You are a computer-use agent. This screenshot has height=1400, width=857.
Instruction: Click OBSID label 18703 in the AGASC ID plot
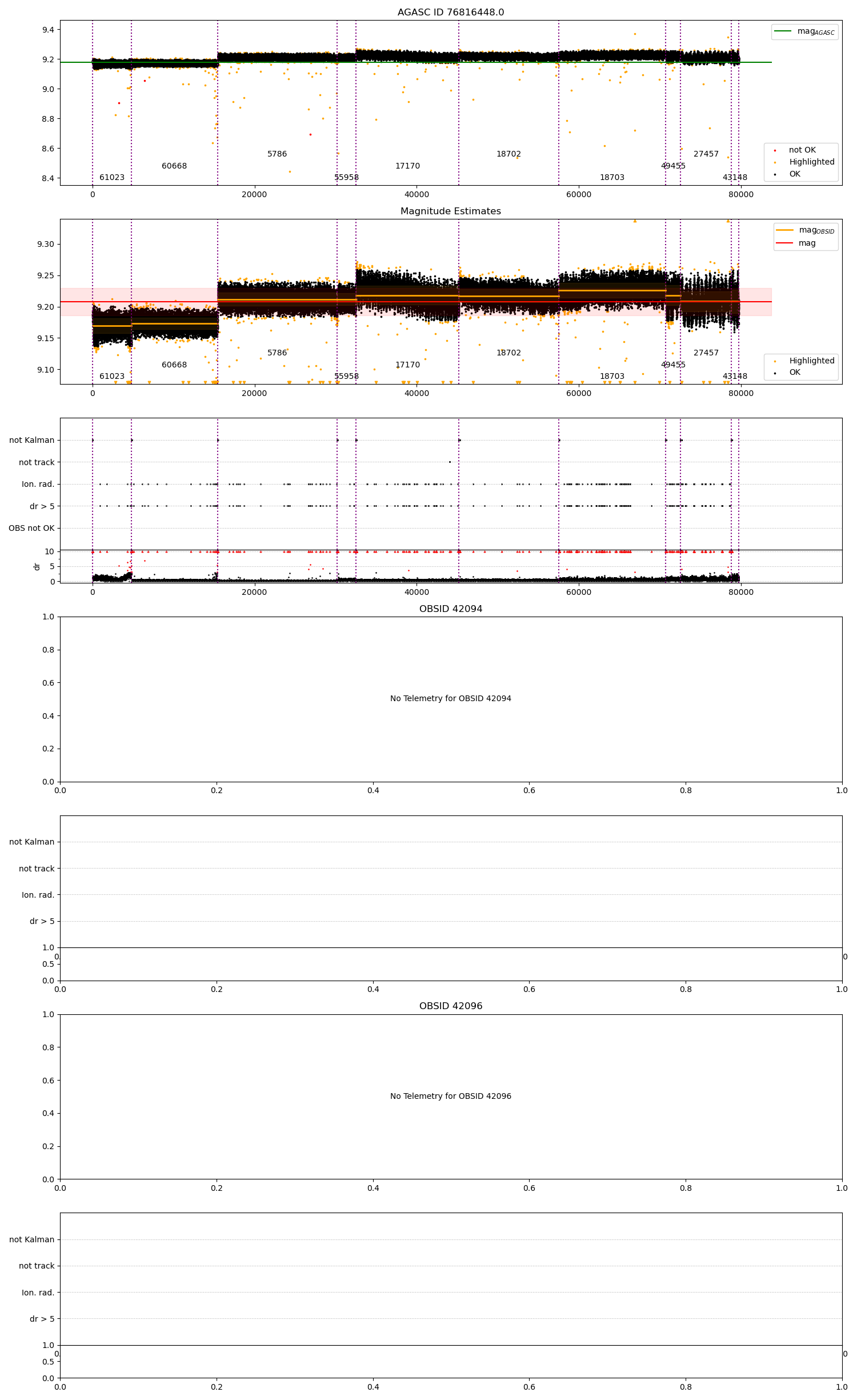(x=612, y=178)
